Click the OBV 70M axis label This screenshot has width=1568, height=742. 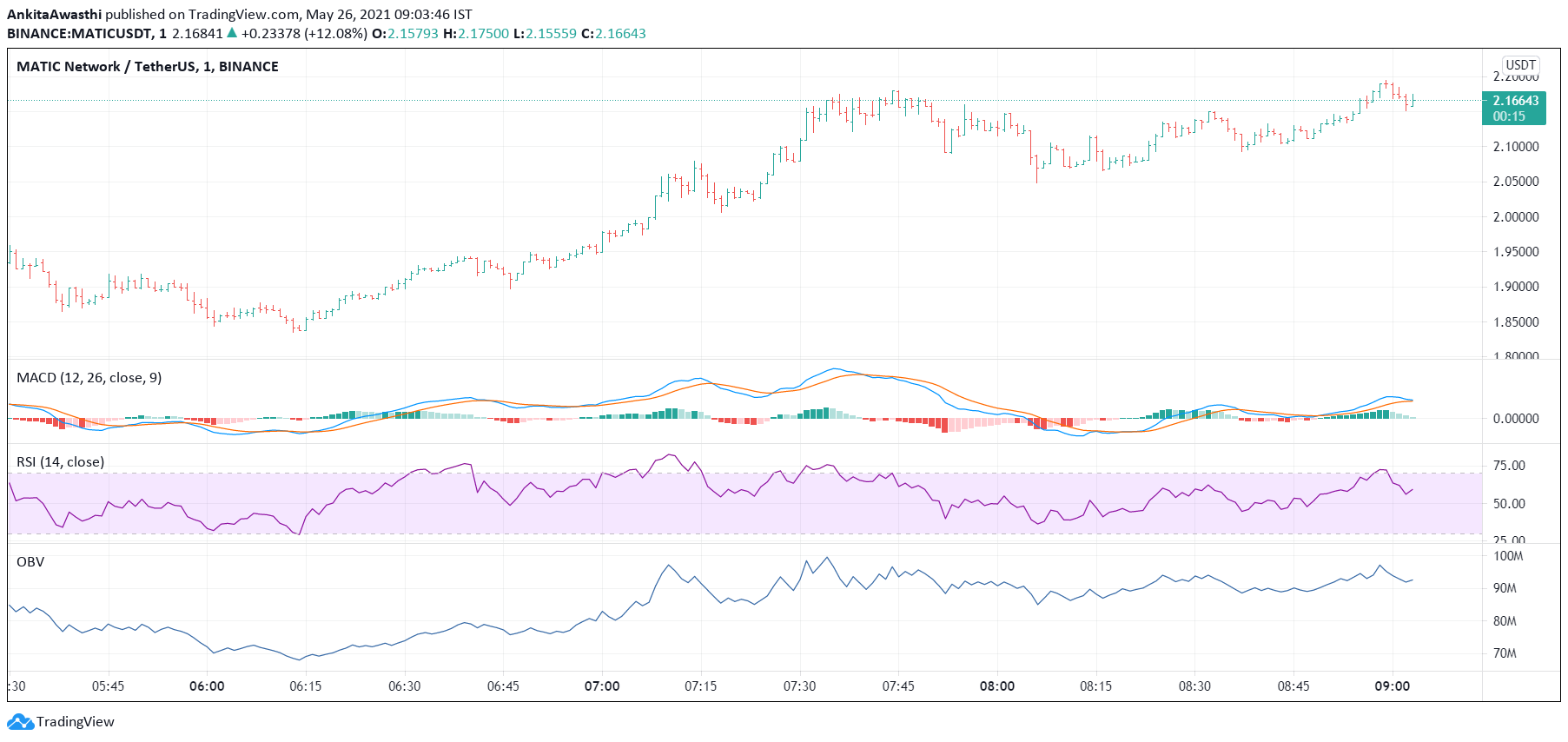[1505, 653]
